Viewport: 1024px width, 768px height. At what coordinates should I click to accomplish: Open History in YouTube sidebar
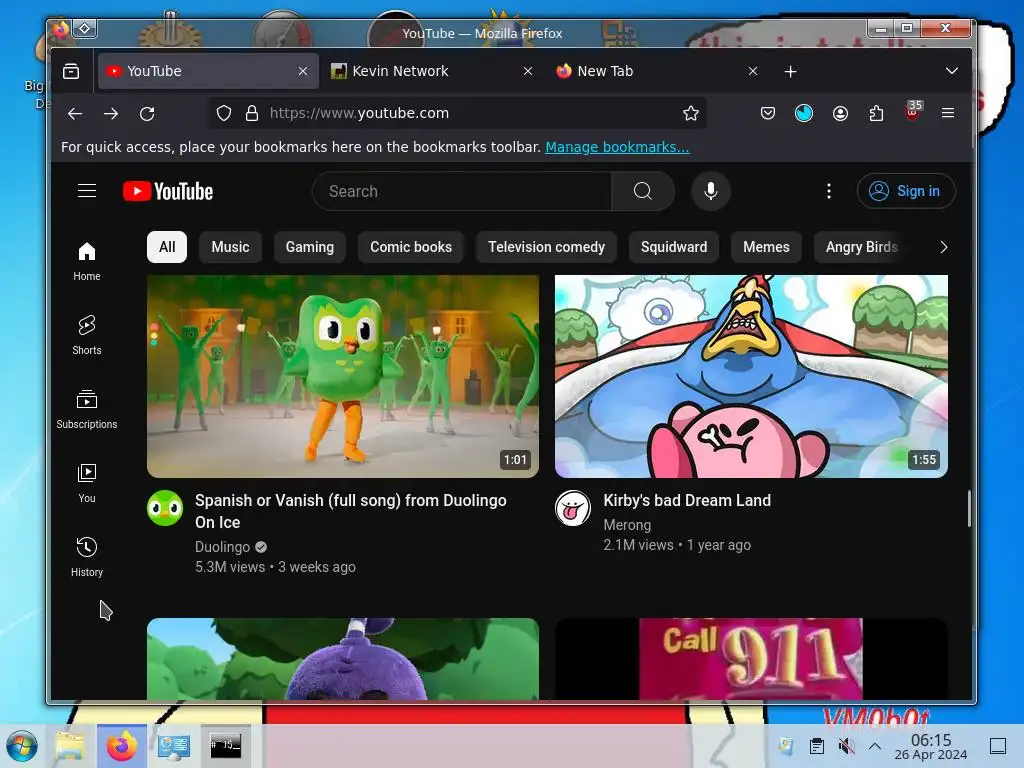[x=87, y=556]
